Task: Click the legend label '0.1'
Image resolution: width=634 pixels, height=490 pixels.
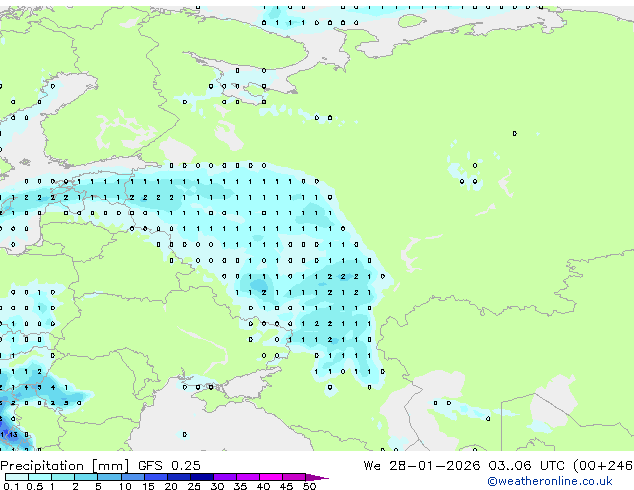Action: (11, 486)
